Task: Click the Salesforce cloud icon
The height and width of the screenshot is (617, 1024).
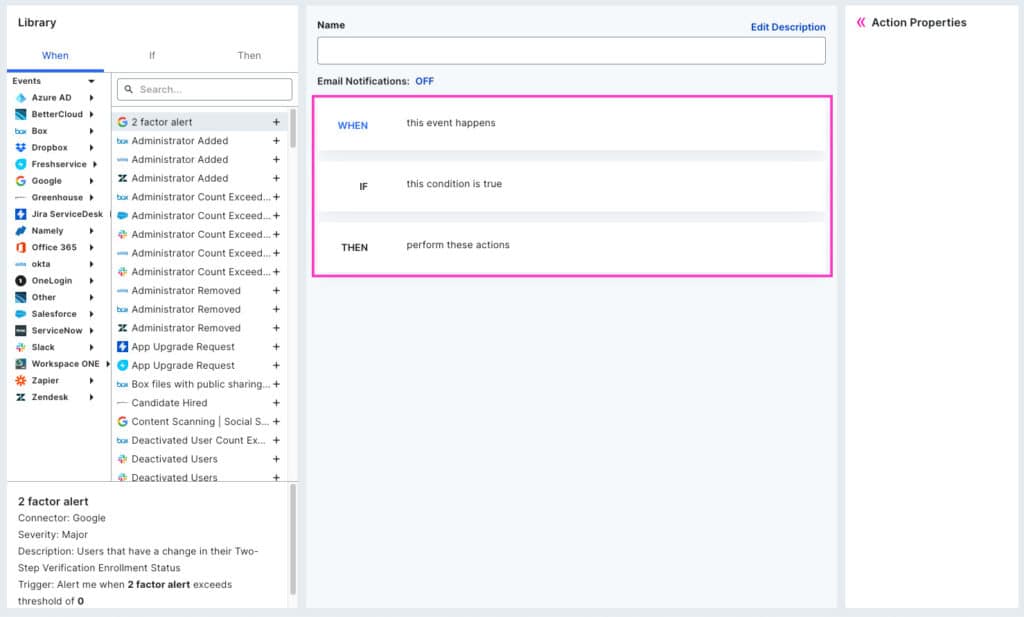Action: click(21, 314)
